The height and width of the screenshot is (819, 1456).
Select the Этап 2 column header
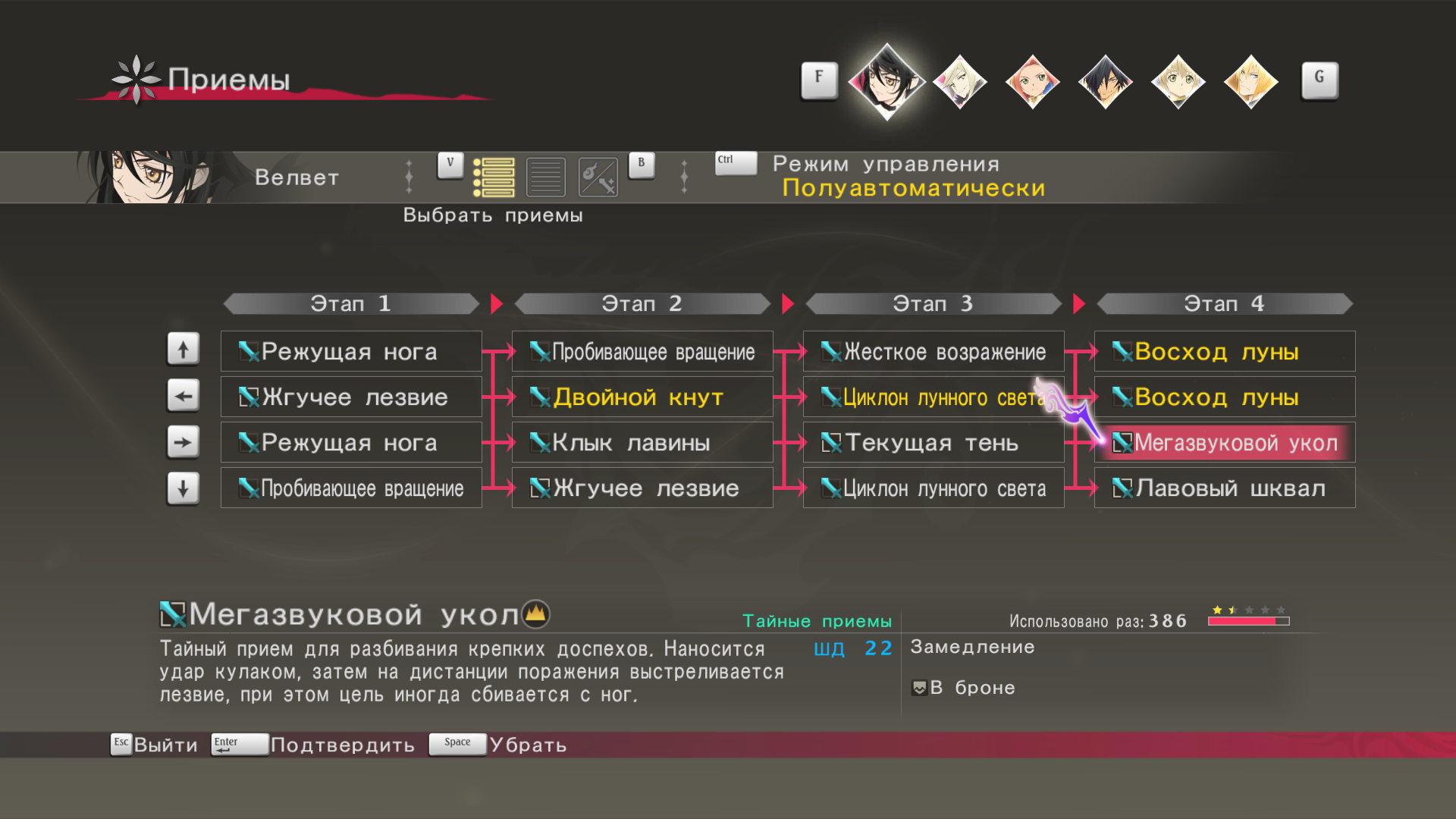point(642,304)
